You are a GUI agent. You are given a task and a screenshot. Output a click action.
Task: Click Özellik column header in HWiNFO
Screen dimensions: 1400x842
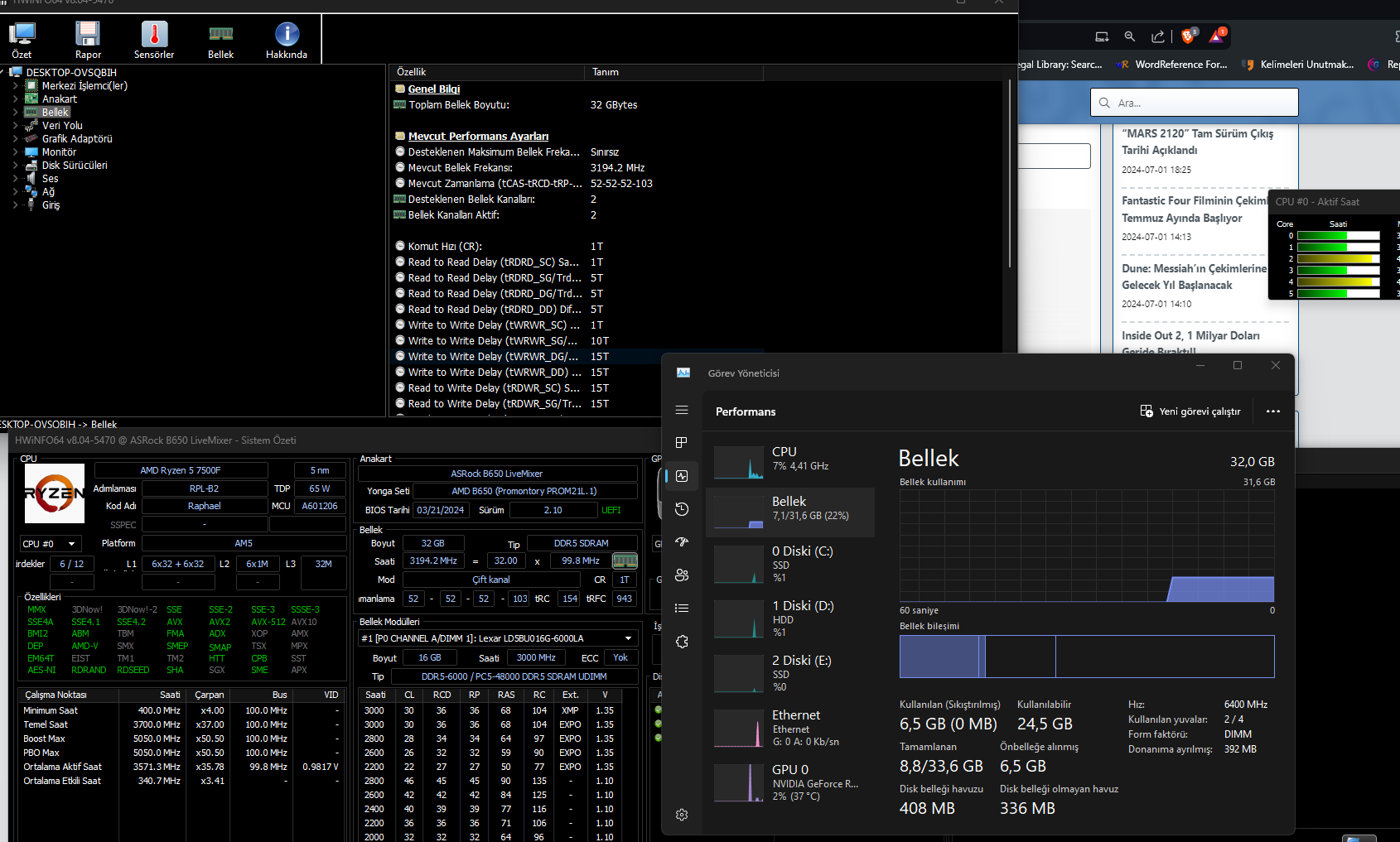pyautogui.click(x=489, y=72)
